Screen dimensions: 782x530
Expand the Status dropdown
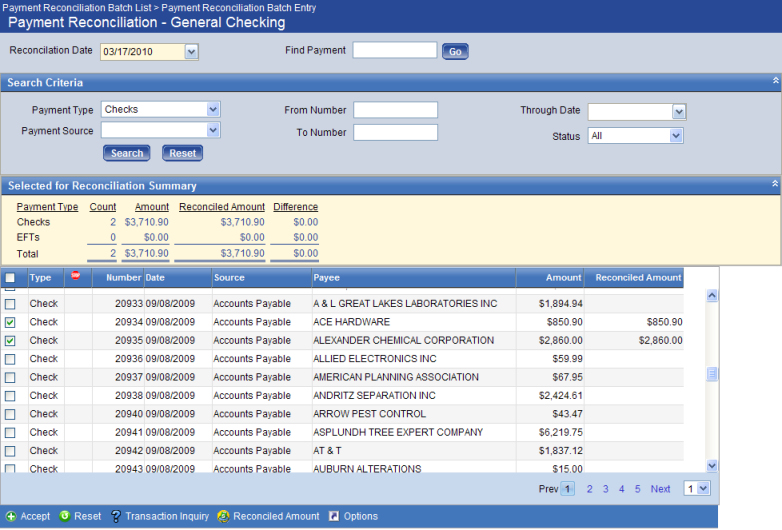tap(676, 136)
